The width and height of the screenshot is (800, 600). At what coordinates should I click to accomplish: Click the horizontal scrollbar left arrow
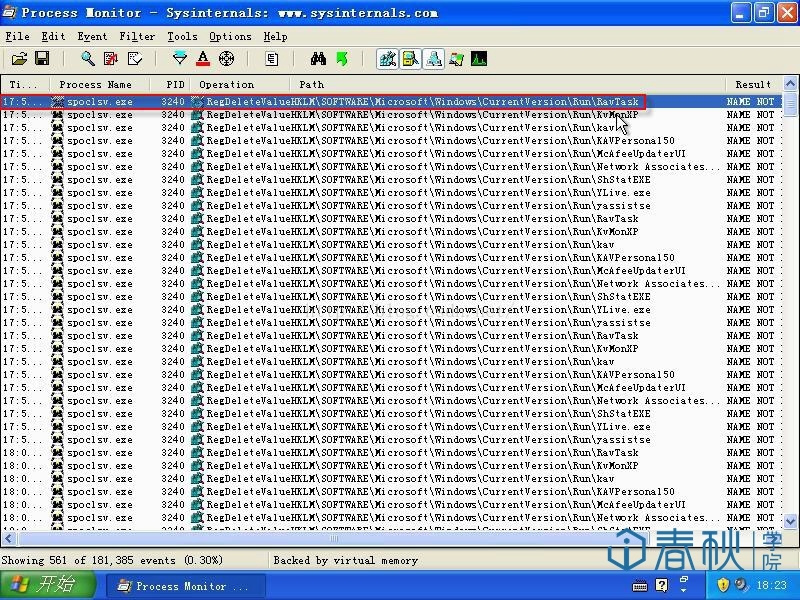[x=8, y=538]
